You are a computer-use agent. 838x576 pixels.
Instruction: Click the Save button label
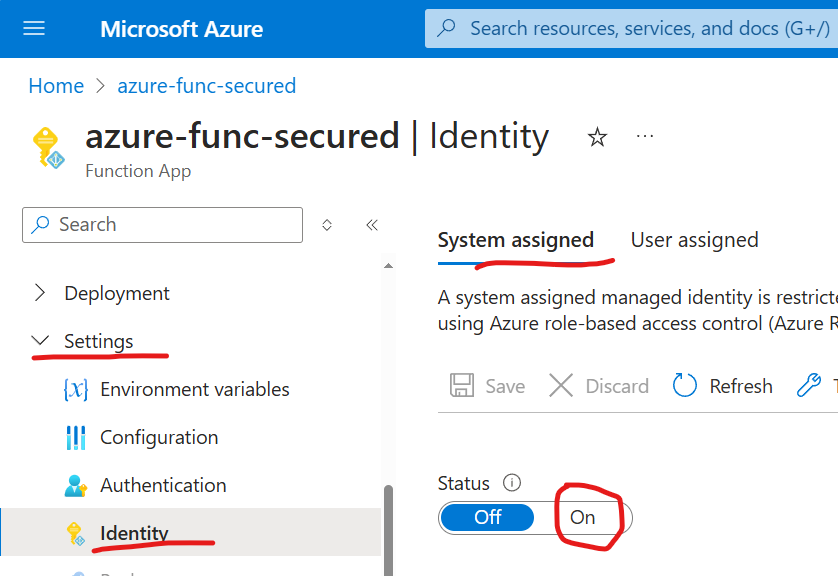[x=505, y=386]
